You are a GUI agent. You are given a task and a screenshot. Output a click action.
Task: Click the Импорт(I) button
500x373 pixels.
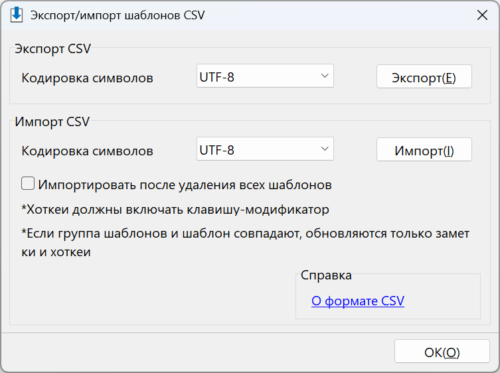coord(424,150)
